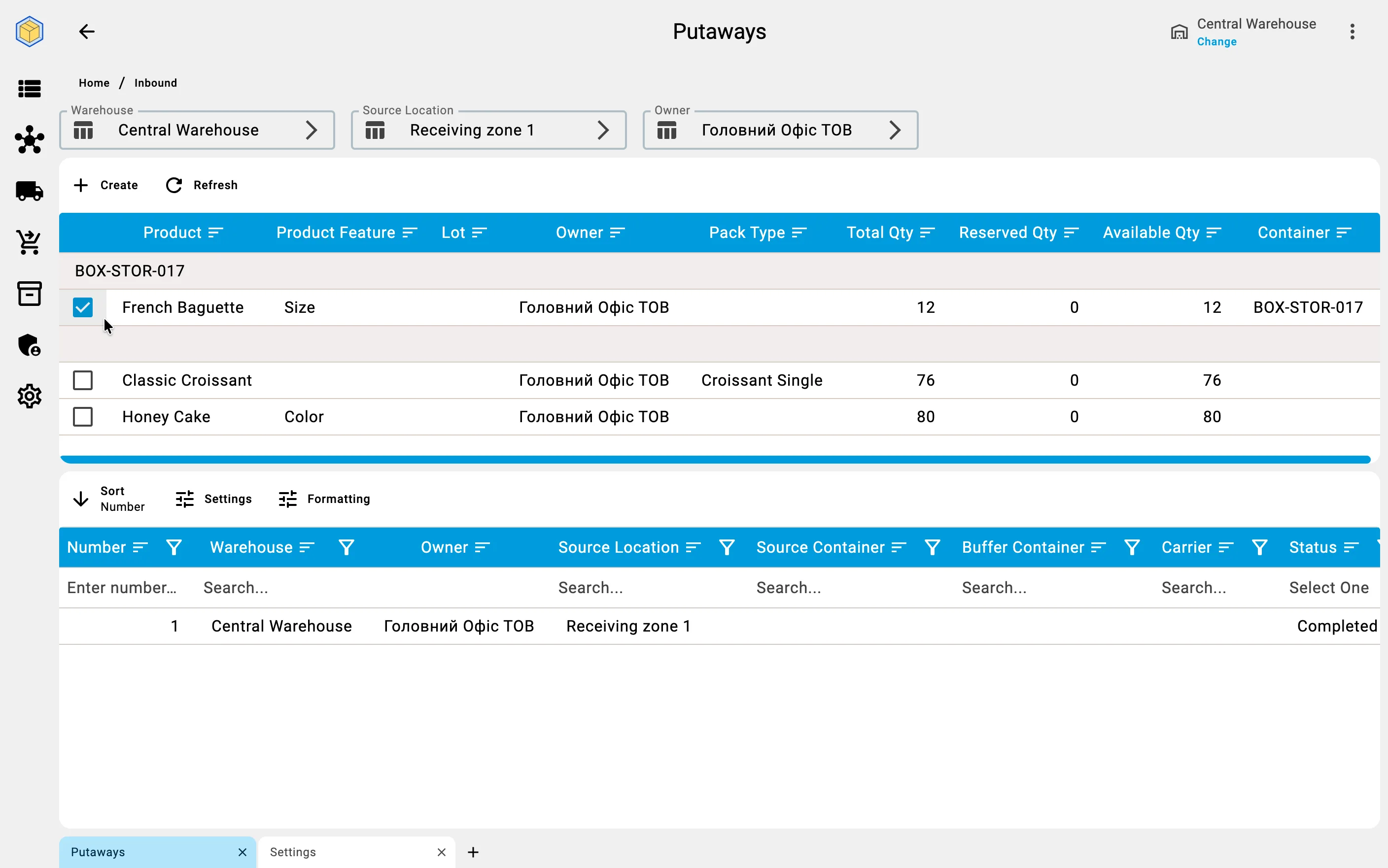Check the Classic Croissant row checkbox
1388x868 pixels.
(x=83, y=380)
